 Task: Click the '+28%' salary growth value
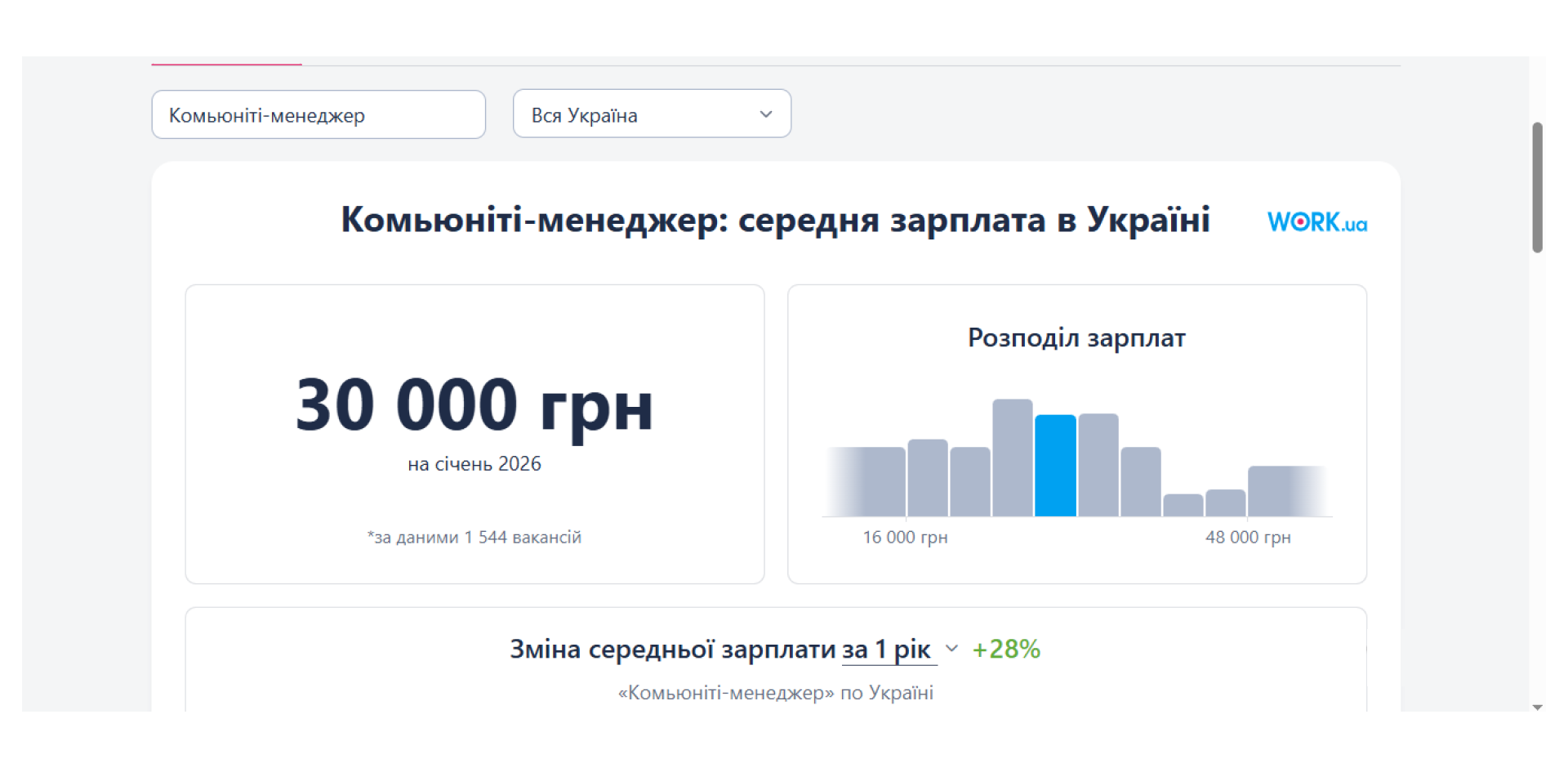click(x=1006, y=648)
